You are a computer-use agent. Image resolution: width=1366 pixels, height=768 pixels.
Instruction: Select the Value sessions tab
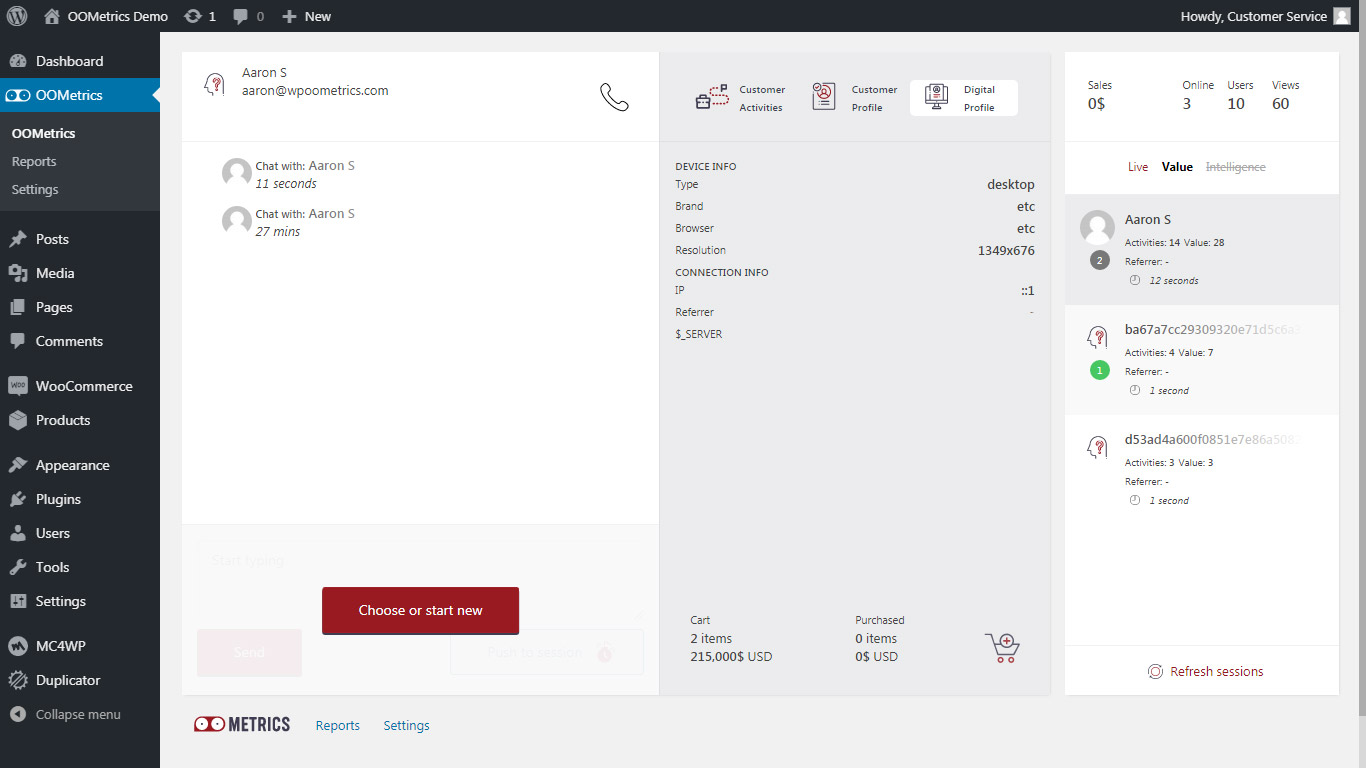(1177, 167)
